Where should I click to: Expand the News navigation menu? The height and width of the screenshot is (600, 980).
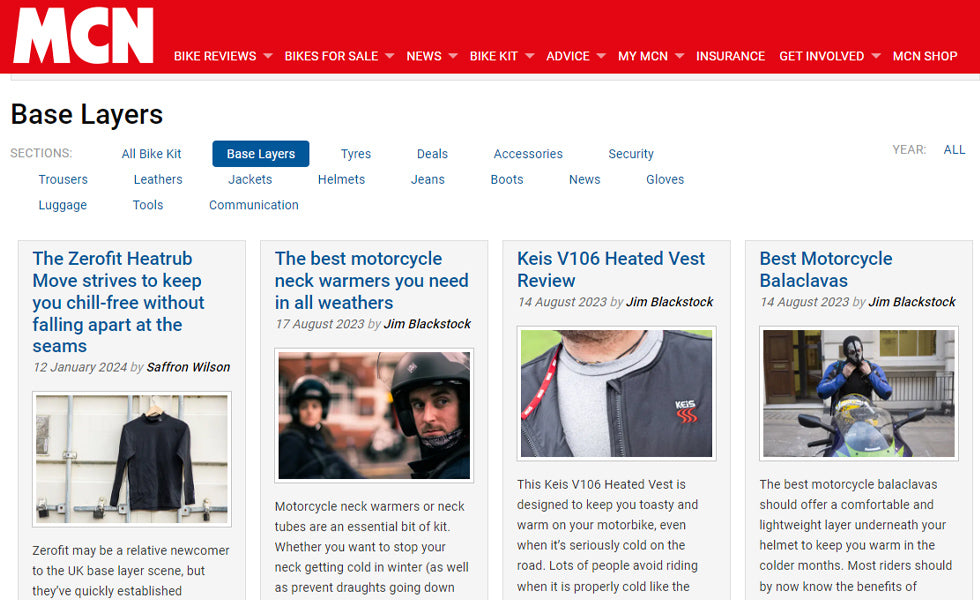pyautogui.click(x=431, y=56)
